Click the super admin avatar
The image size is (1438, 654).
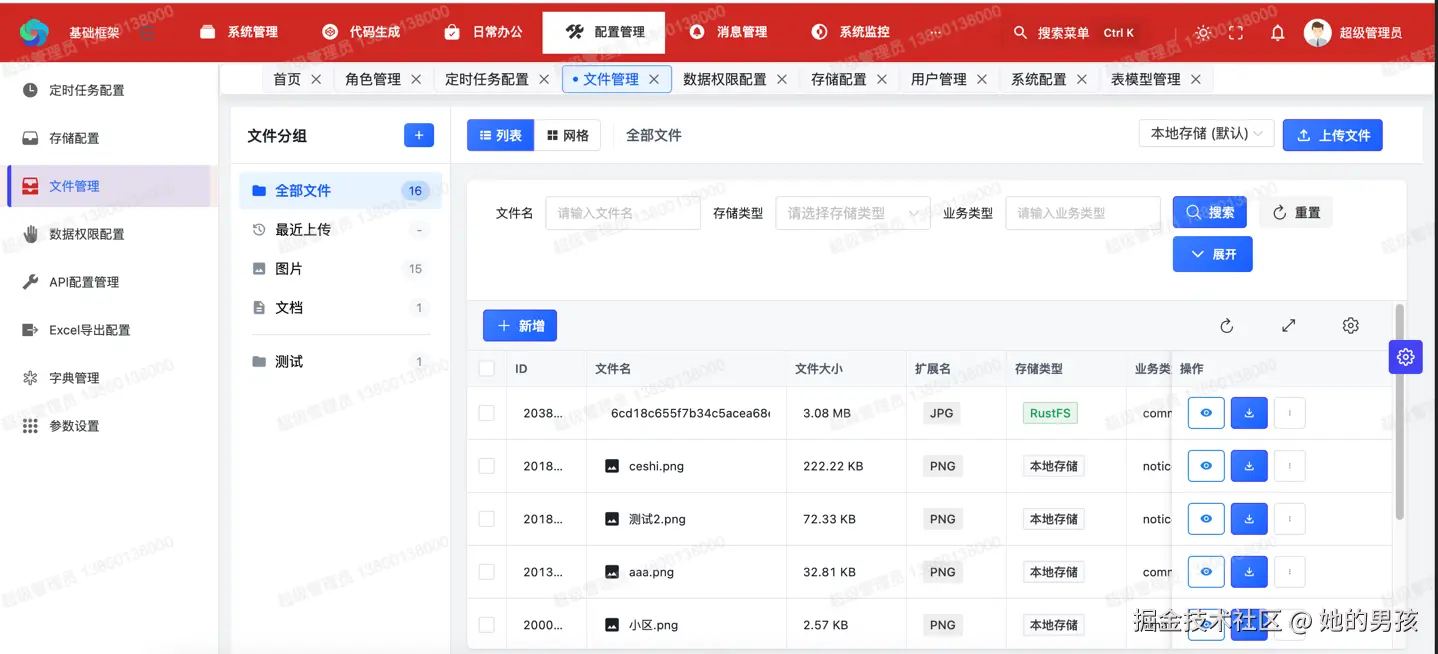(x=1318, y=32)
